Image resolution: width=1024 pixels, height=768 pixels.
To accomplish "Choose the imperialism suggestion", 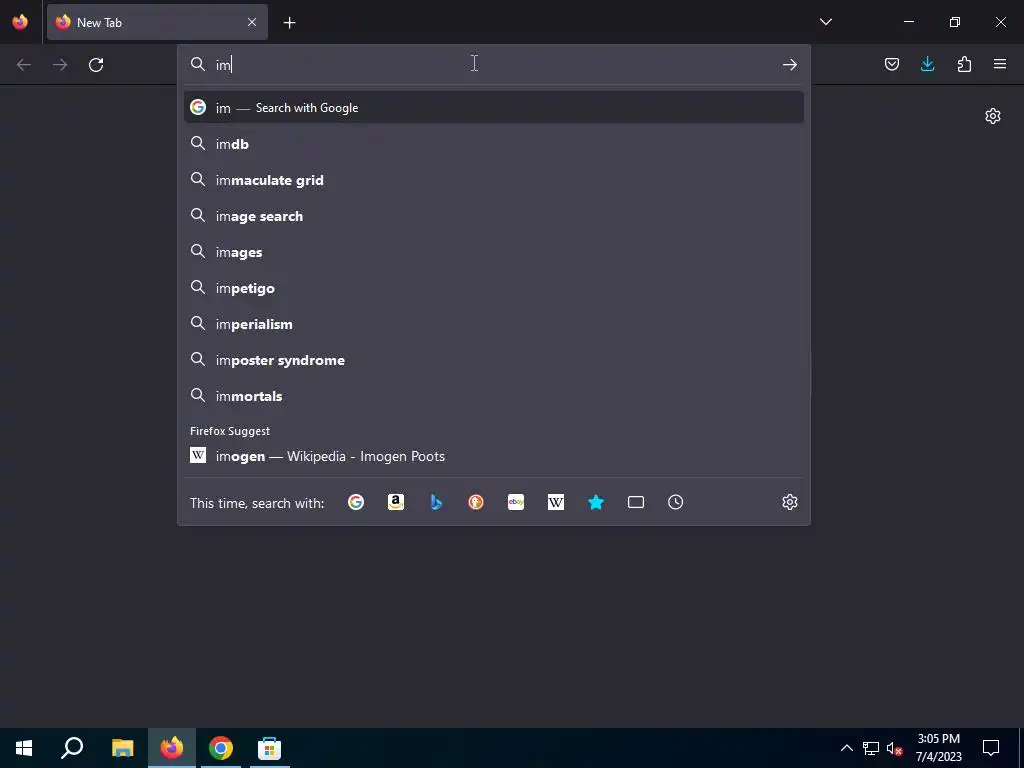I will [x=494, y=324].
